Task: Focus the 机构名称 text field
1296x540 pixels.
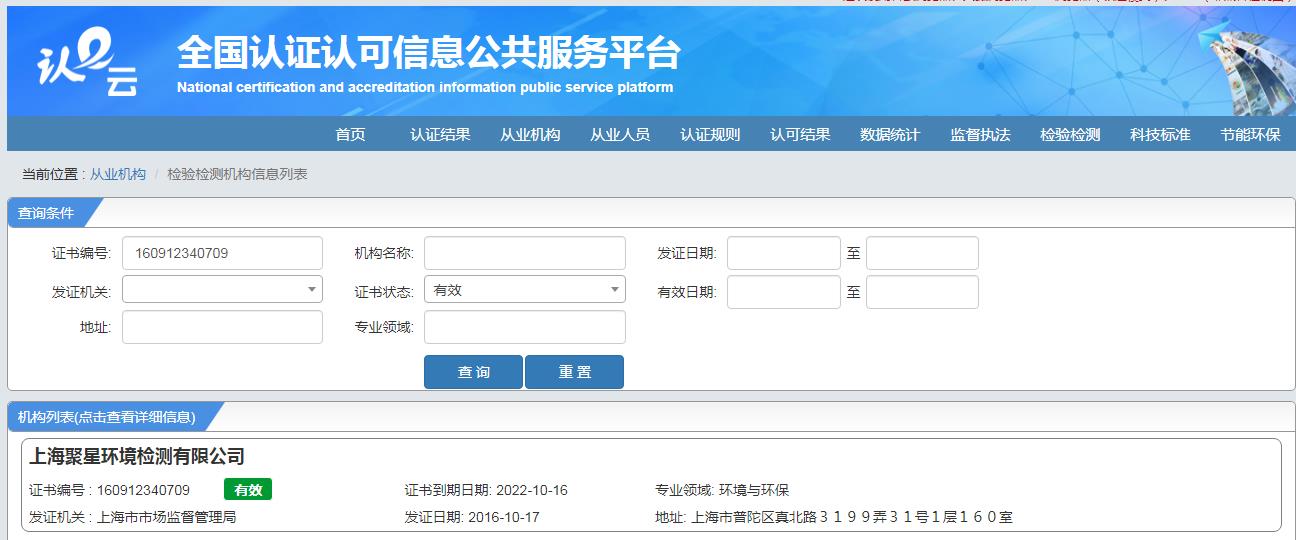Action: tap(524, 254)
